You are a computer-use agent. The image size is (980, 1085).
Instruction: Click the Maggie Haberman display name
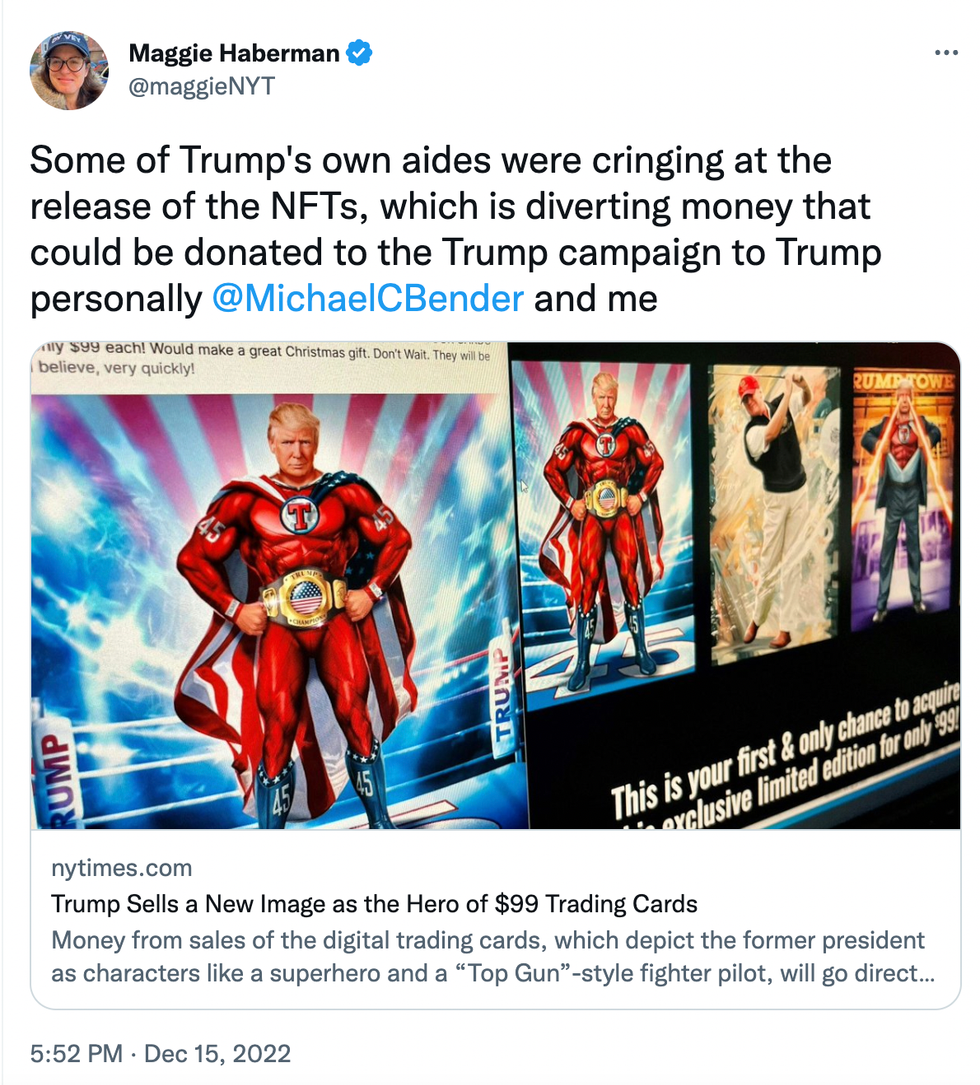tap(234, 53)
